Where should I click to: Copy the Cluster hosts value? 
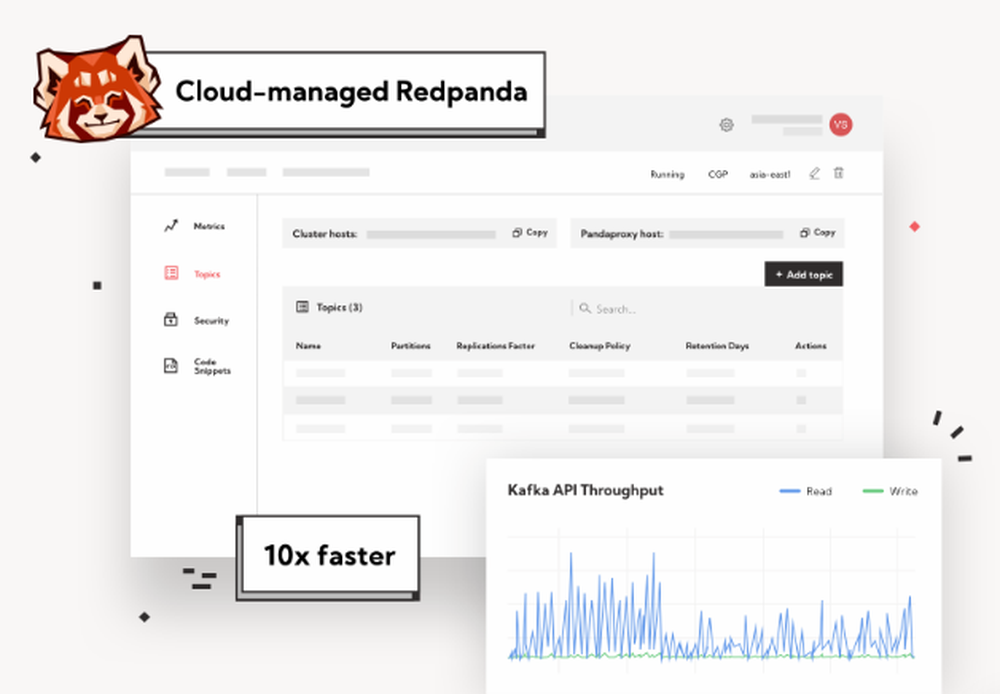[530, 233]
